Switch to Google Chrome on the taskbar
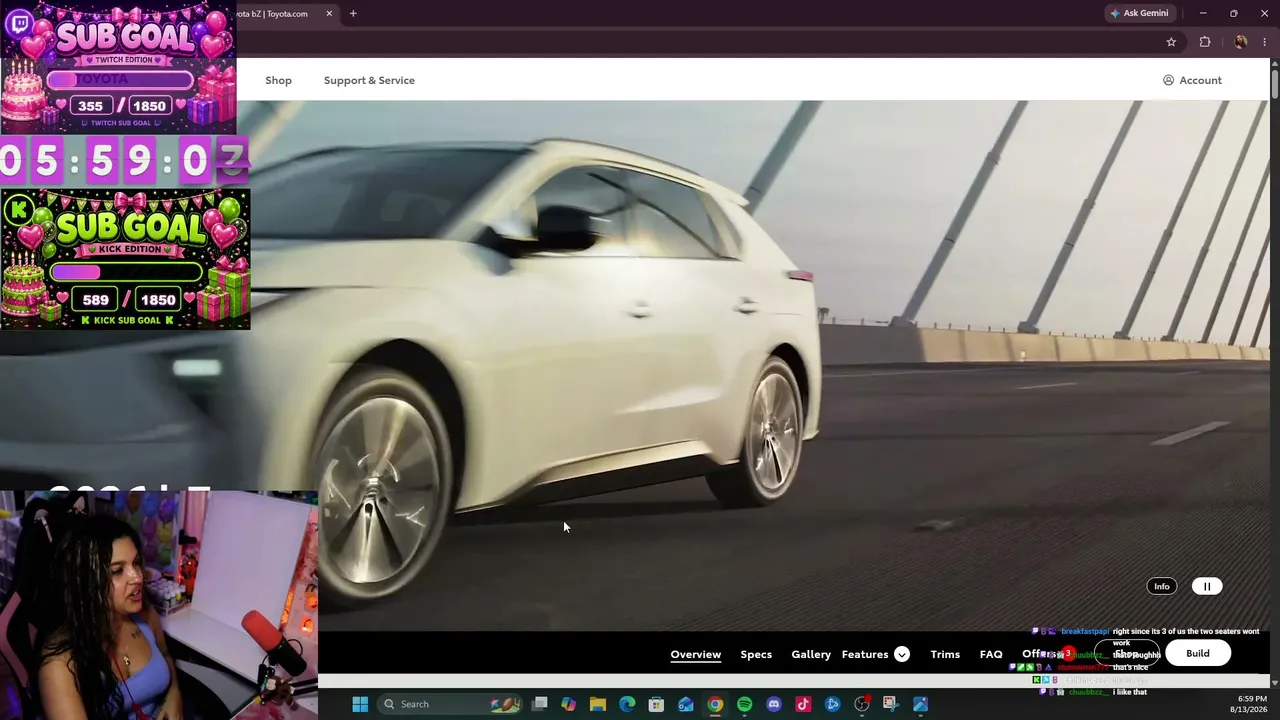 click(x=715, y=704)
